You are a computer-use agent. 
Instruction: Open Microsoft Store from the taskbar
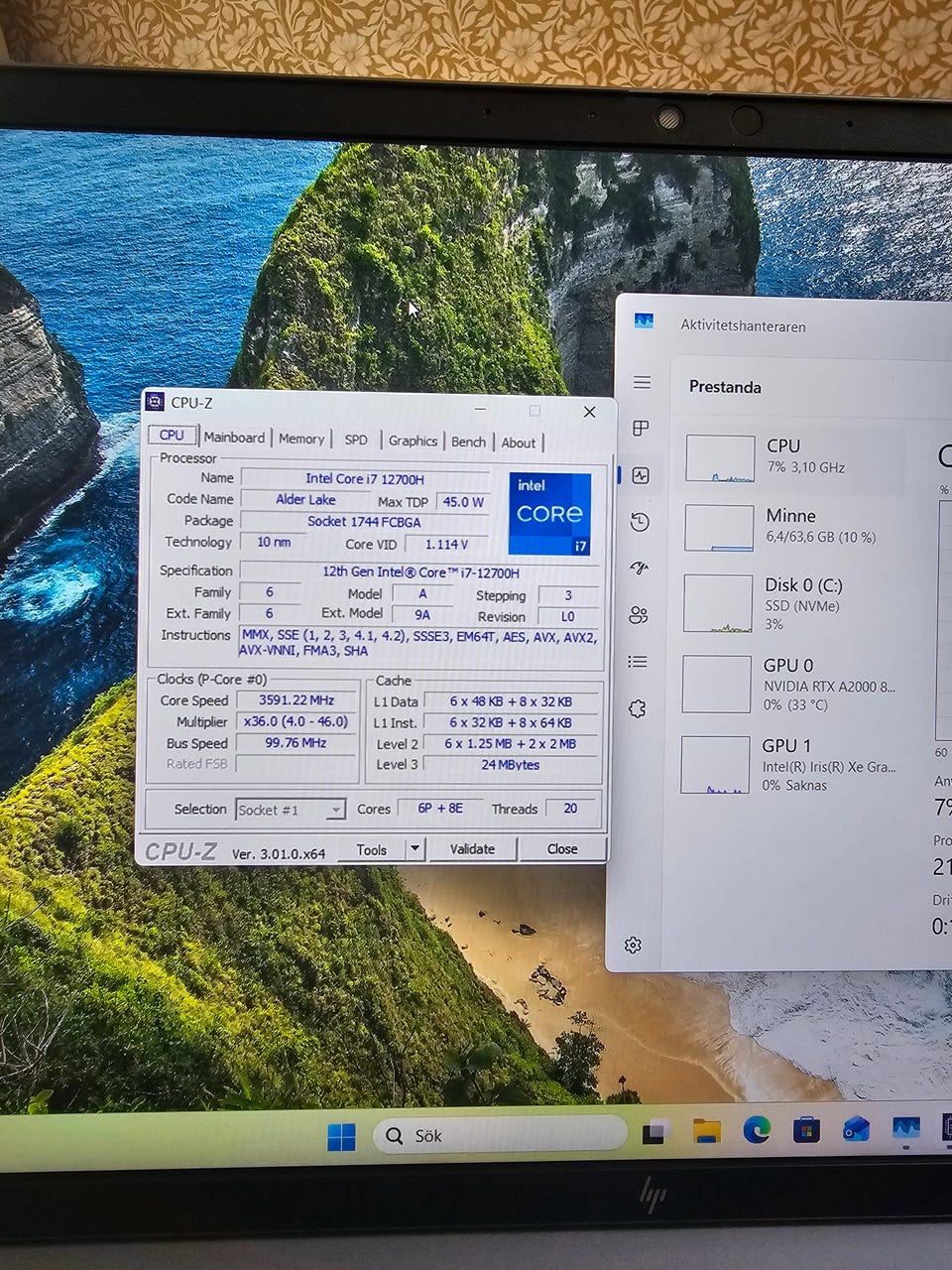click(x=806, y=1130)
